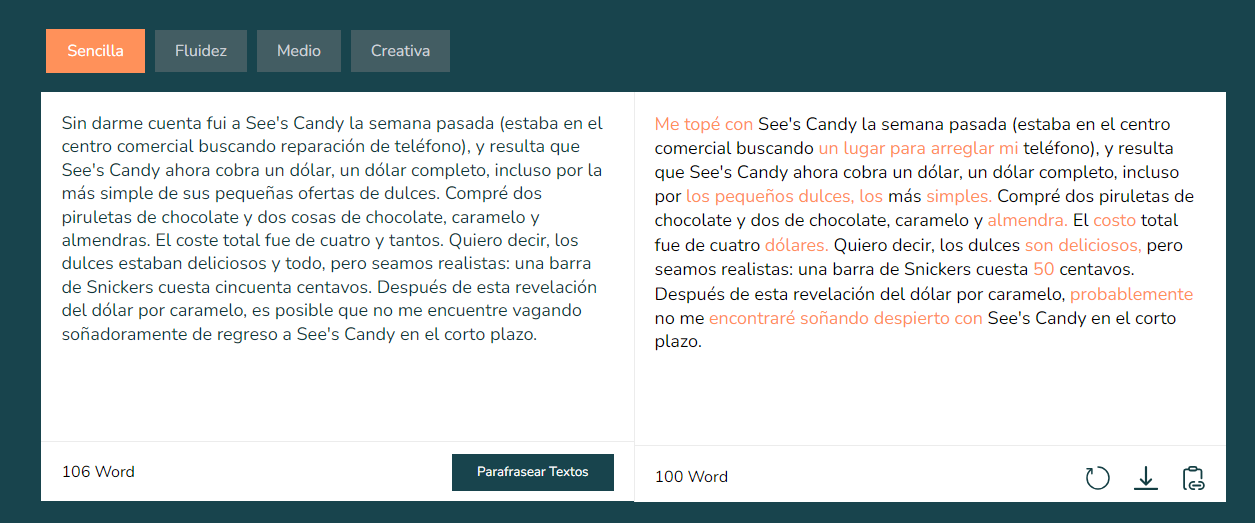Select highlighted "un lugar para arreglar mi"
The height and width of the screenshot is (523, 1255).
tap(918, 149)
